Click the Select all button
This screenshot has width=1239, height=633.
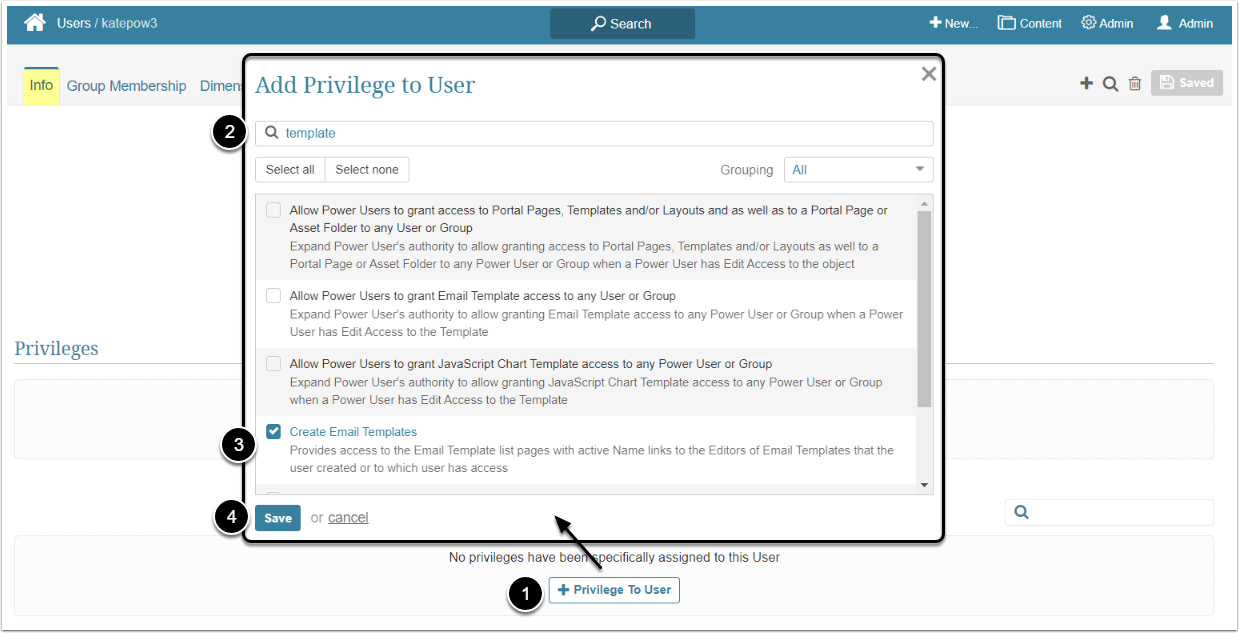[290, 170]
